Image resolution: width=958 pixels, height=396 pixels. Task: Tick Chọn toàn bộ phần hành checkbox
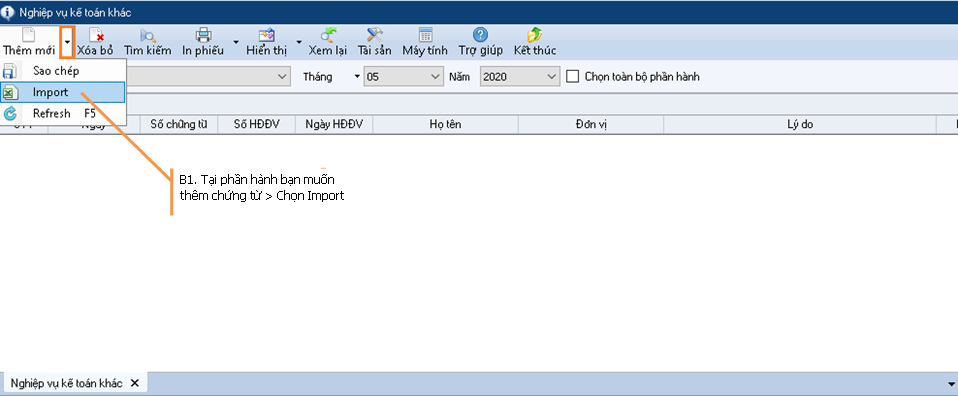572,76
